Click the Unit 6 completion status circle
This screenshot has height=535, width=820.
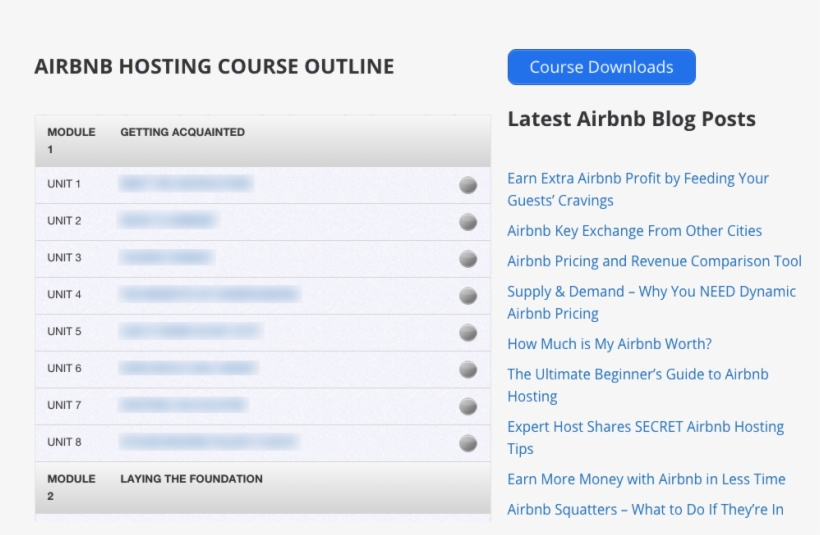point(468,369)
